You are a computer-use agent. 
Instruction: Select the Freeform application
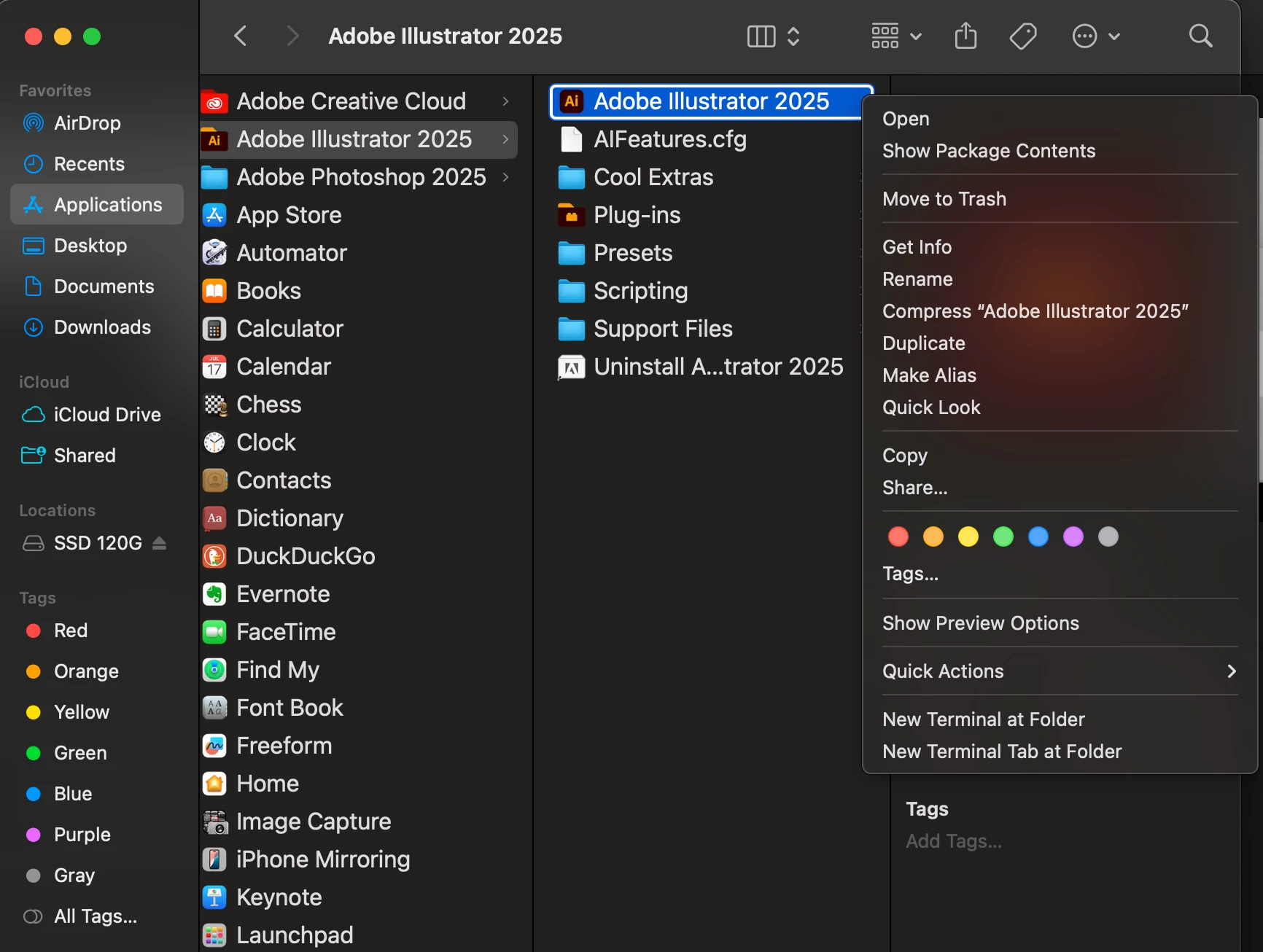pyautogui.click(x=358, y=746)
